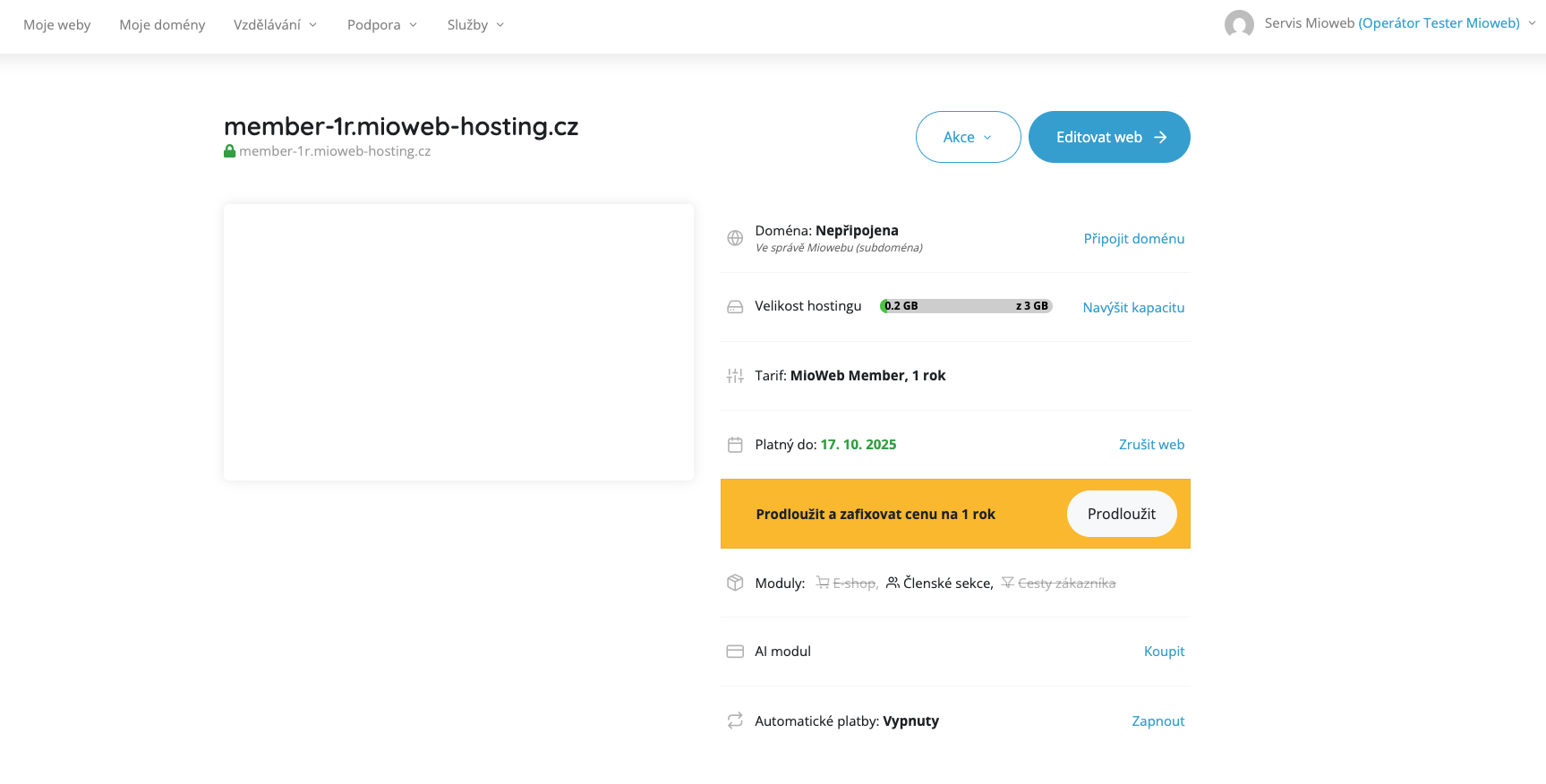Click the globe icon beside Doména
Viewport: 1546px width, 784px height.
tap(735, 238)
